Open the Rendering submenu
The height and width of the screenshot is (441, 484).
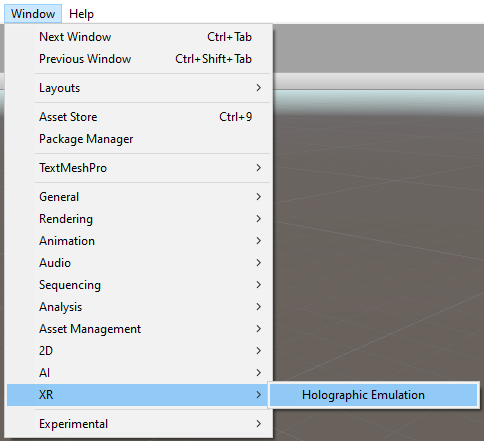[138, 219]
